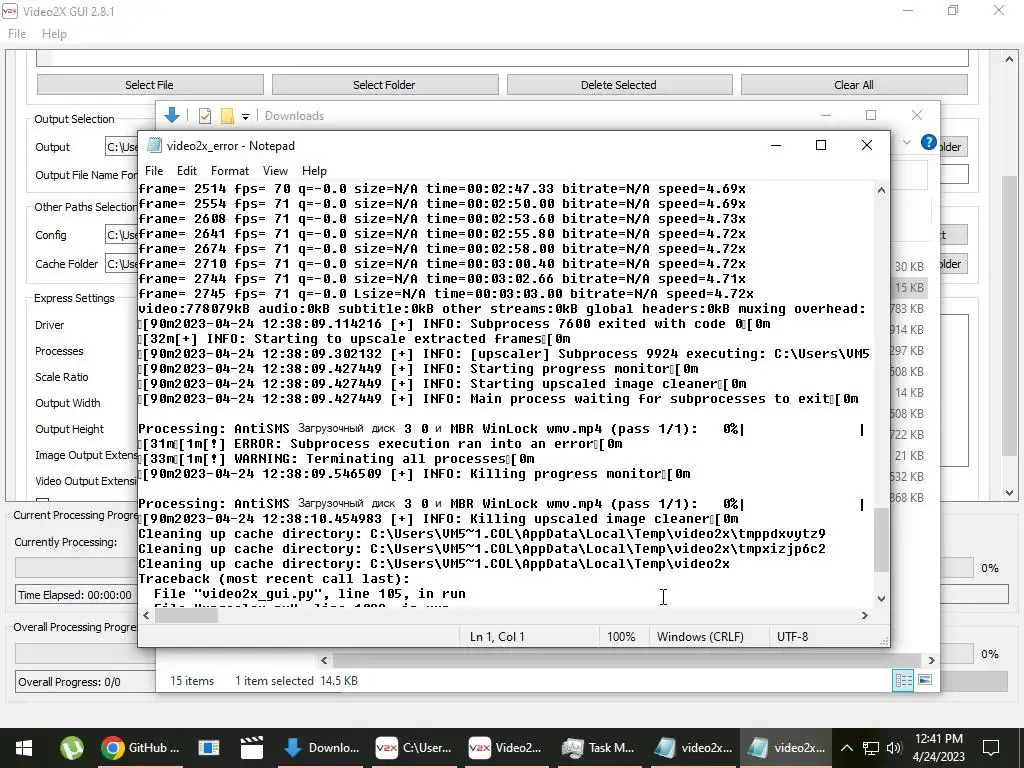Open the volume tray icon
Screen dimensions: 1024x768
pos(894,748)
